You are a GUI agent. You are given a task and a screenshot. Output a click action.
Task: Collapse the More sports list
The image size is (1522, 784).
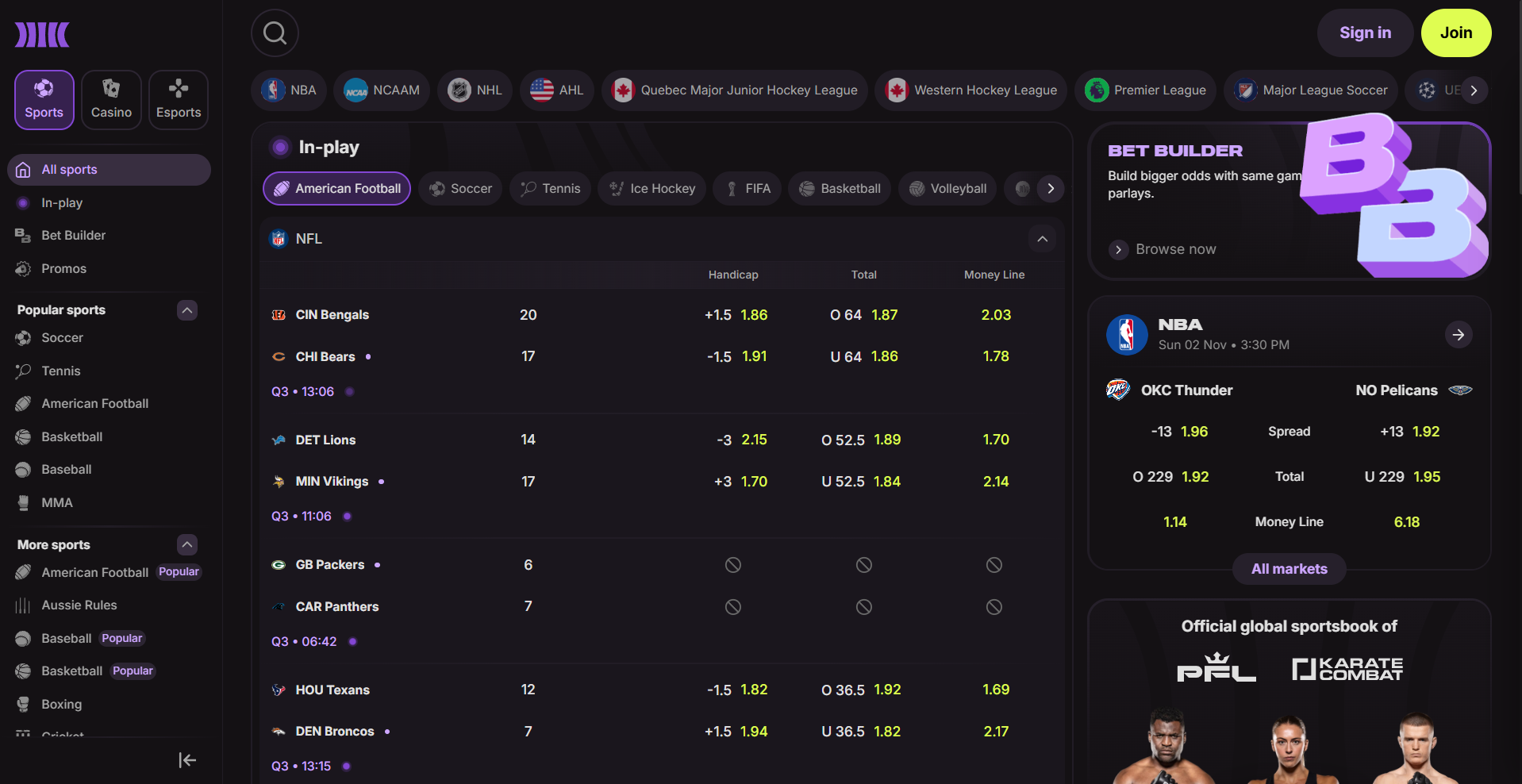[x=187, y=545]
